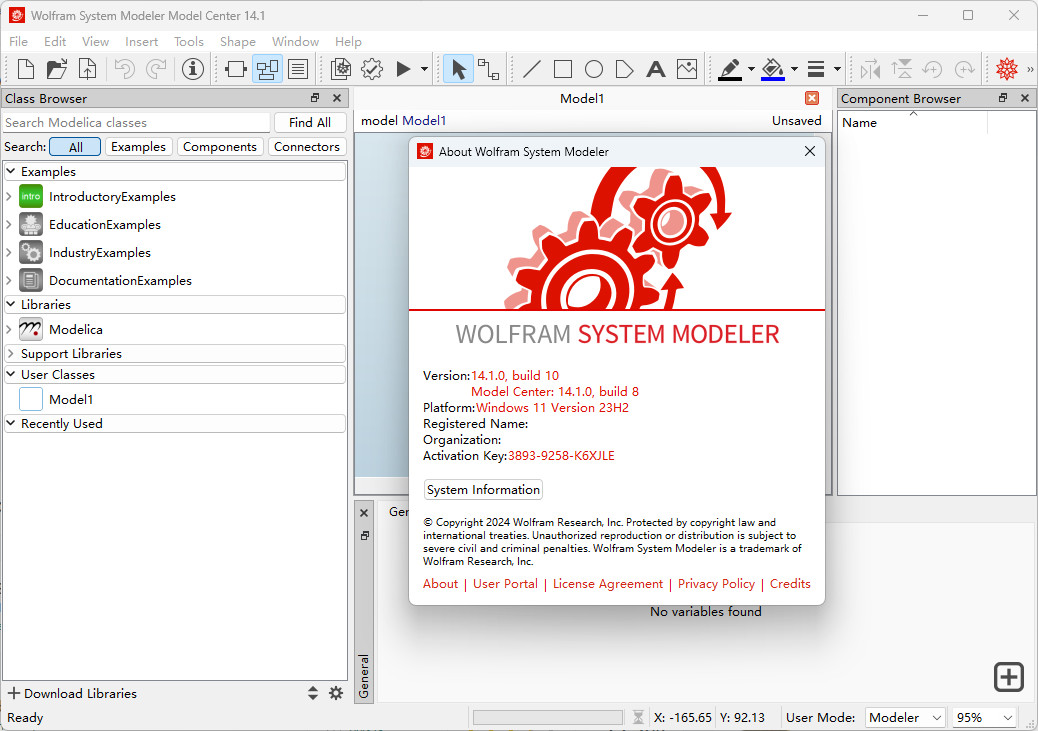Choose the Polygon shape tool

click(624, 69)
